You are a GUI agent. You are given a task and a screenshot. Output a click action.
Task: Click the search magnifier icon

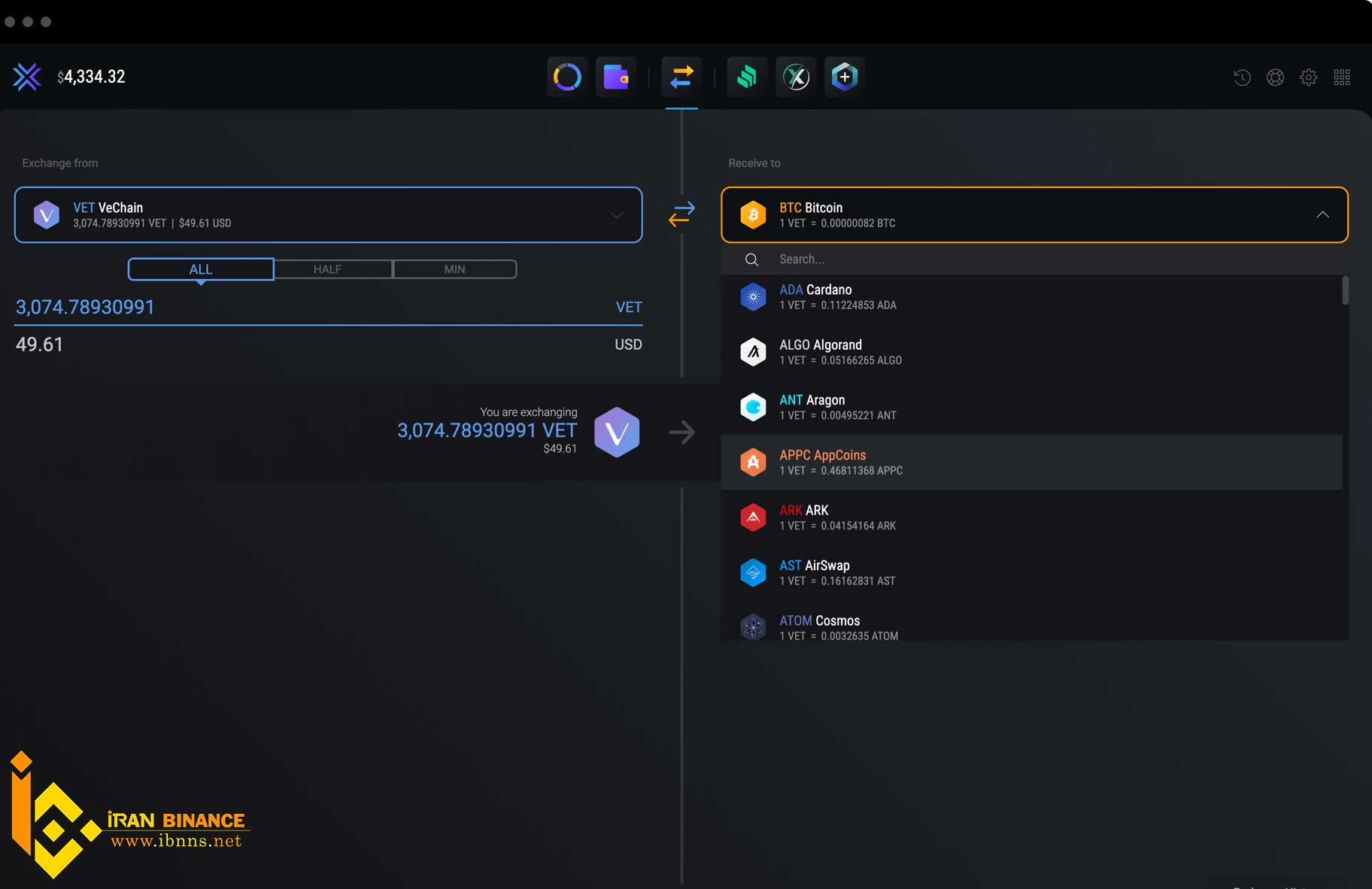751,259
